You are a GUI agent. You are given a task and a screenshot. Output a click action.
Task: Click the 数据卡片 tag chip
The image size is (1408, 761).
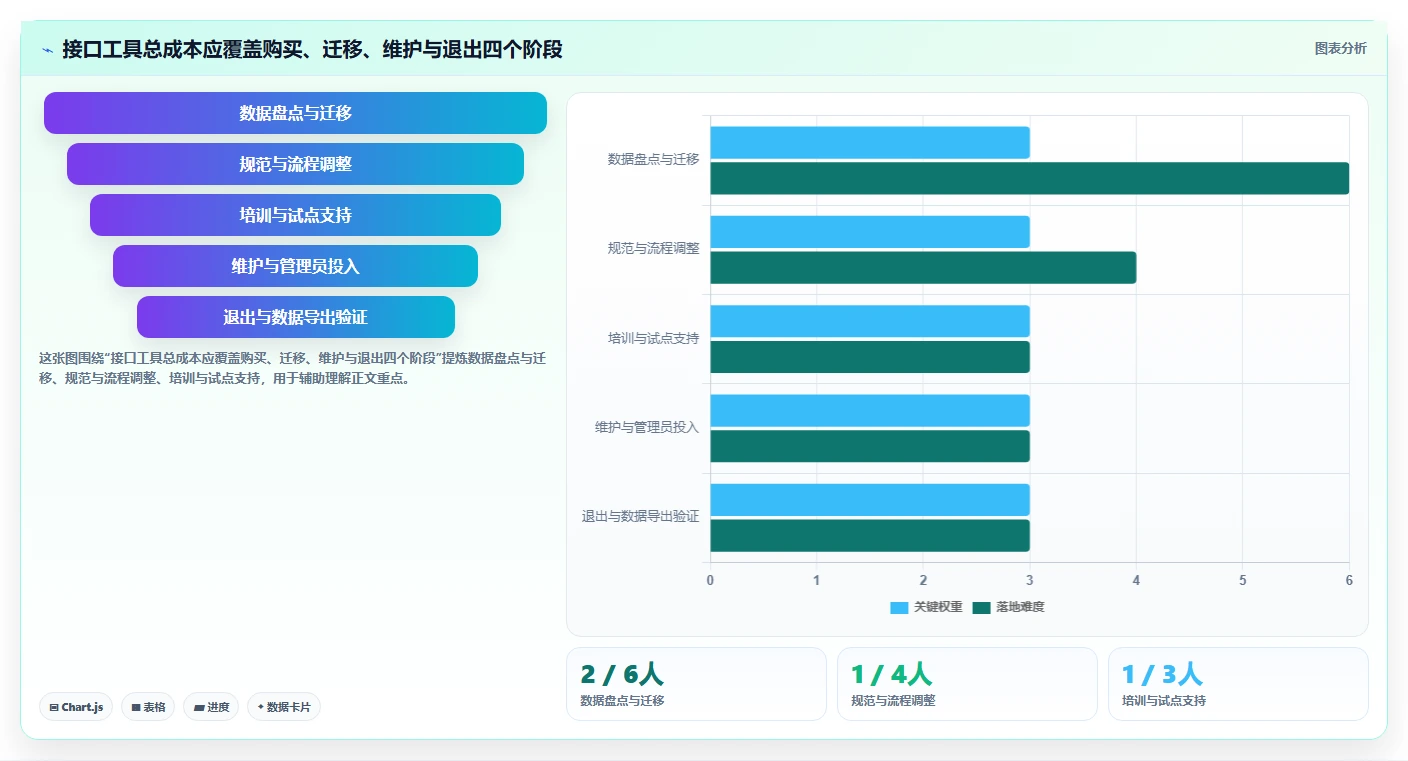[x=284, y=707]
